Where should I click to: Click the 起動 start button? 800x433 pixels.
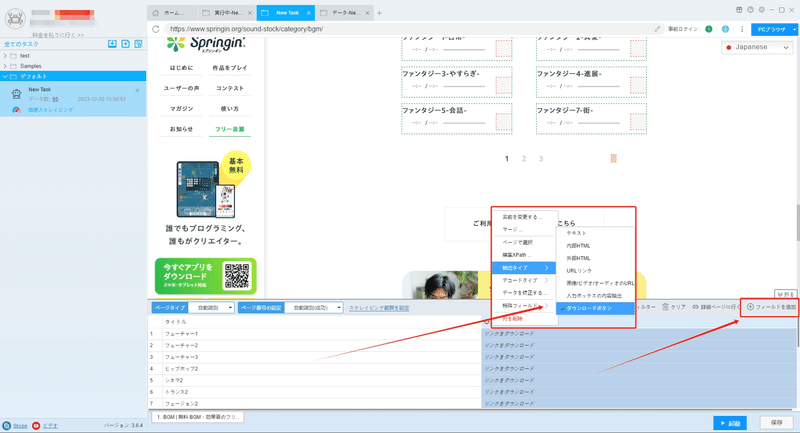pyautogui.click(x=730, y=423)
